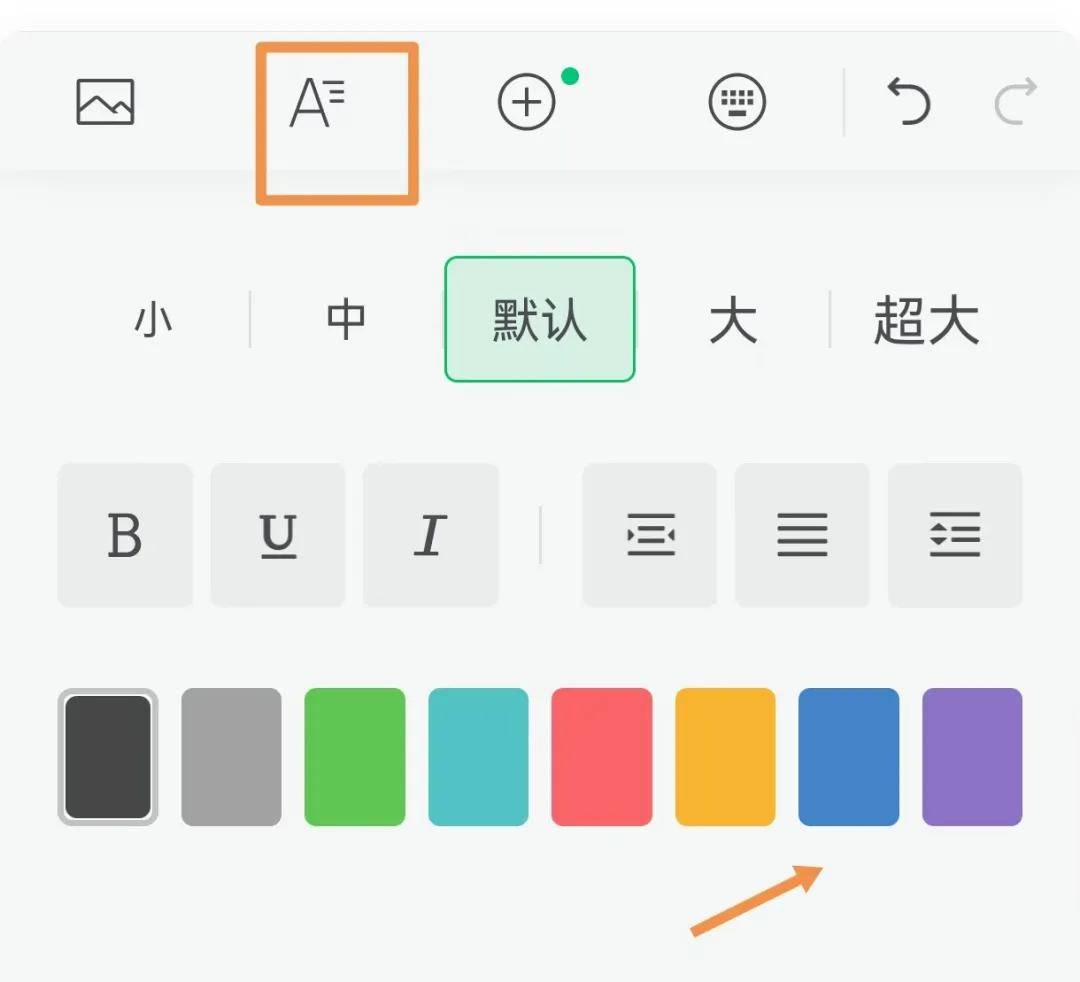Apply the paragraph indent formatting icon

point(649,535)
